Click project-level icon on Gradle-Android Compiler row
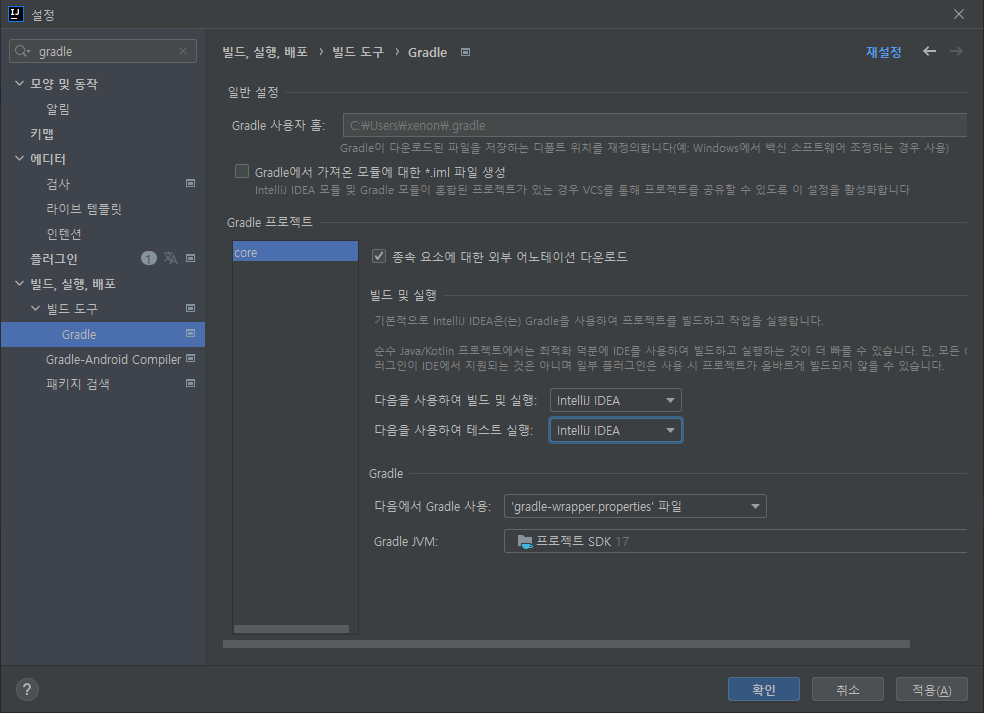 coord(190,358)
